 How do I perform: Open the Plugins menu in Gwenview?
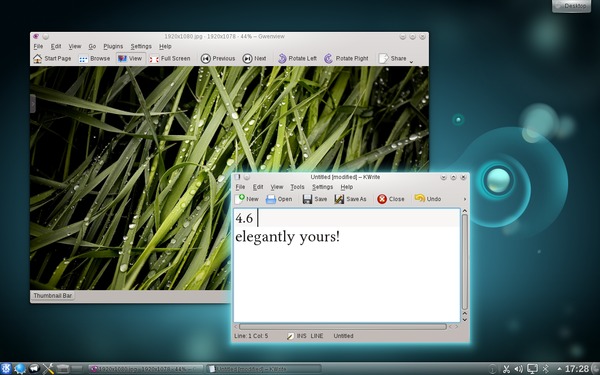(113, 46)
